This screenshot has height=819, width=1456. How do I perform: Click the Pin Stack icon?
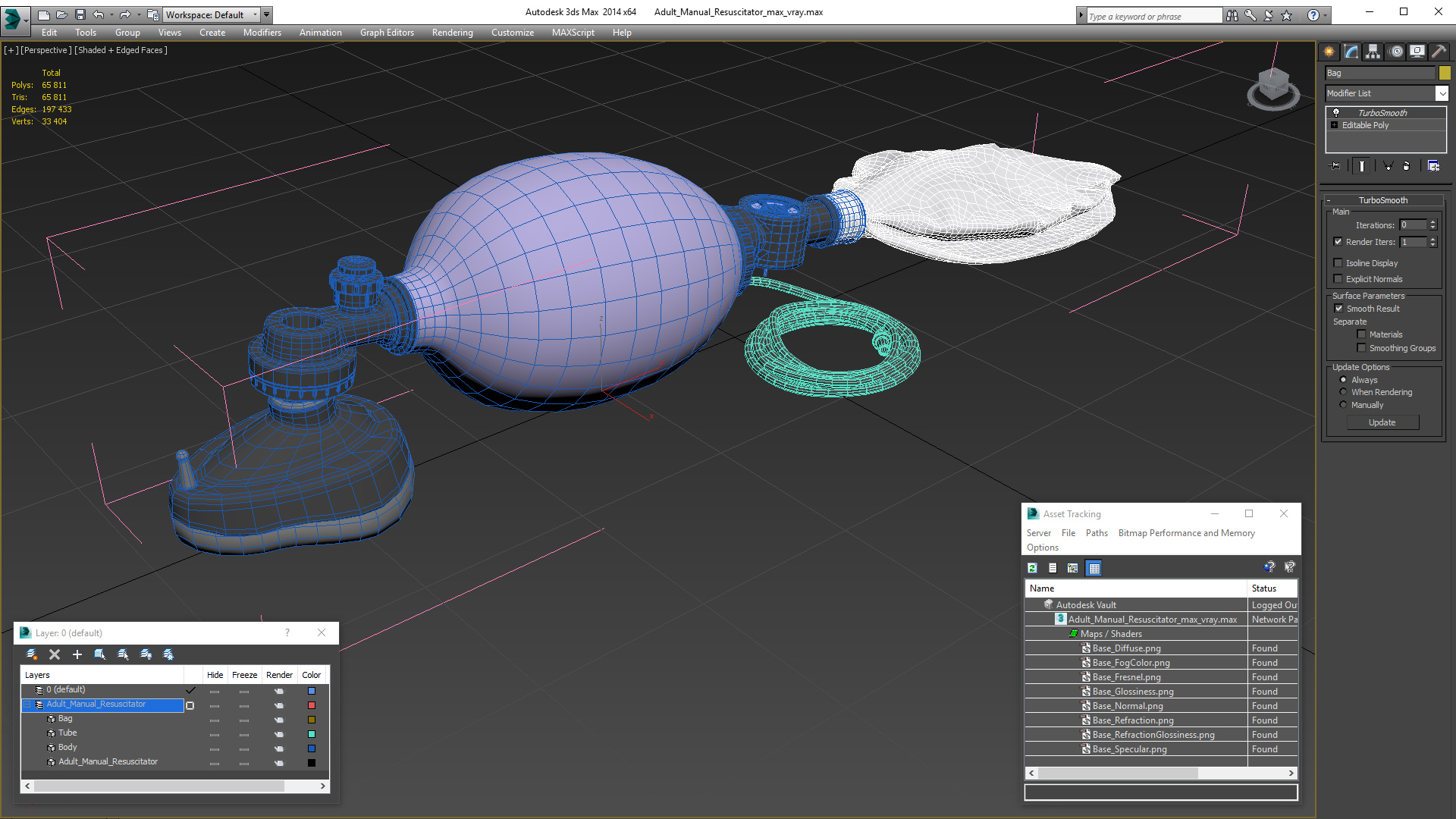click(1335, 165)
